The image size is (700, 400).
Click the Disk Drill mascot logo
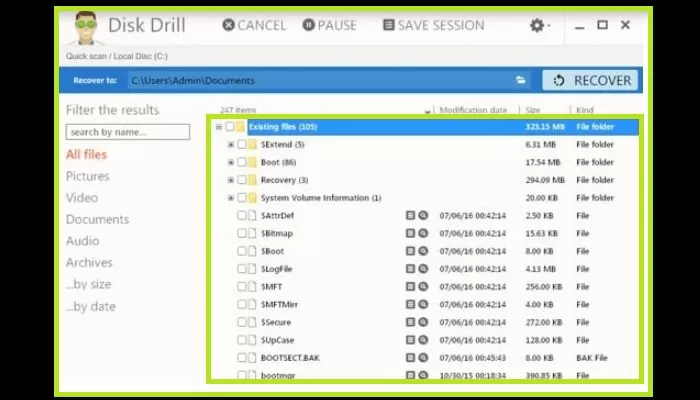(86, 28)
